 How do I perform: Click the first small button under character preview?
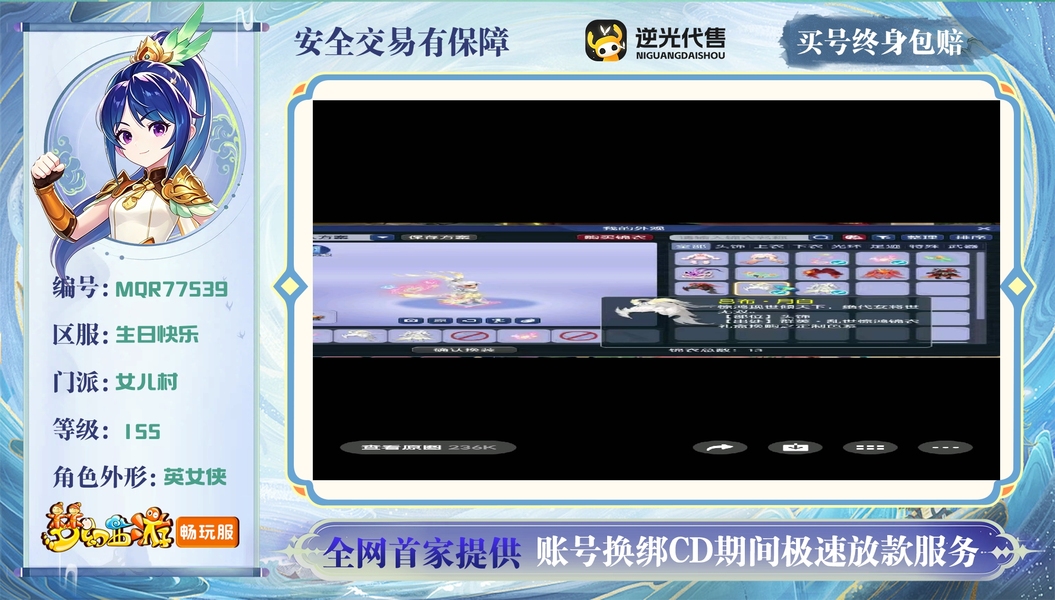click(x=411, y=321)
